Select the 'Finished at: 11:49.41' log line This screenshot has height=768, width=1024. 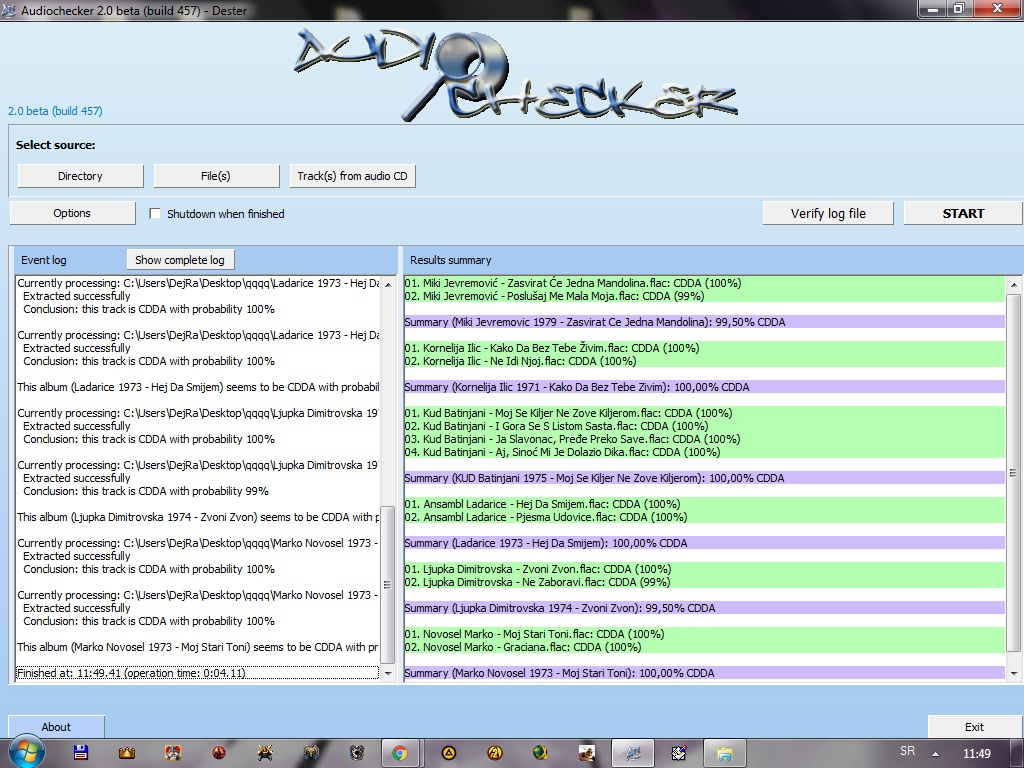pyautogui.click(x=197, y=673)
